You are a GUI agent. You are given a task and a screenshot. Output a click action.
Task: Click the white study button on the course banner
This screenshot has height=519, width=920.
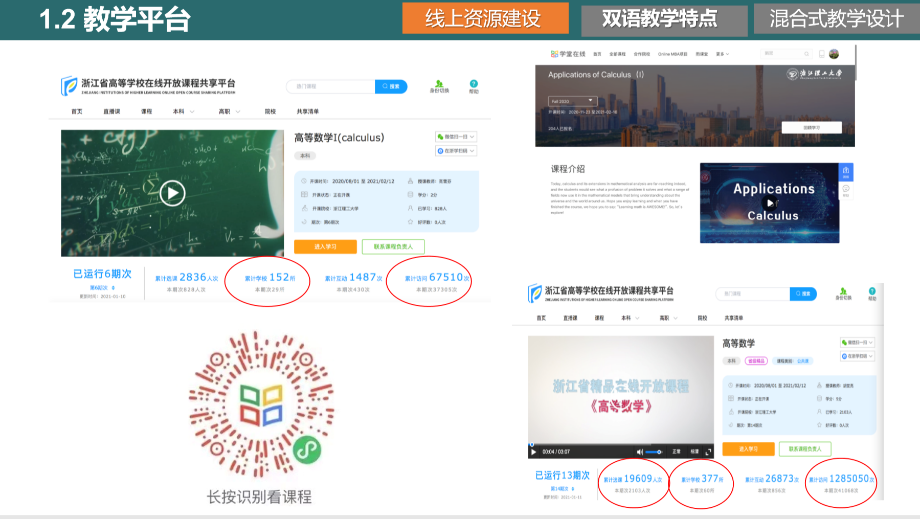tap(811, 127)
